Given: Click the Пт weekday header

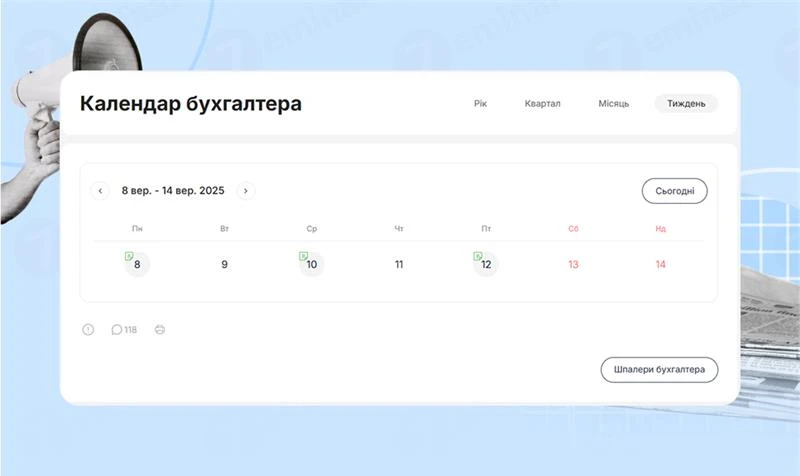Looking at the screenshot, I should coord(486,229).
